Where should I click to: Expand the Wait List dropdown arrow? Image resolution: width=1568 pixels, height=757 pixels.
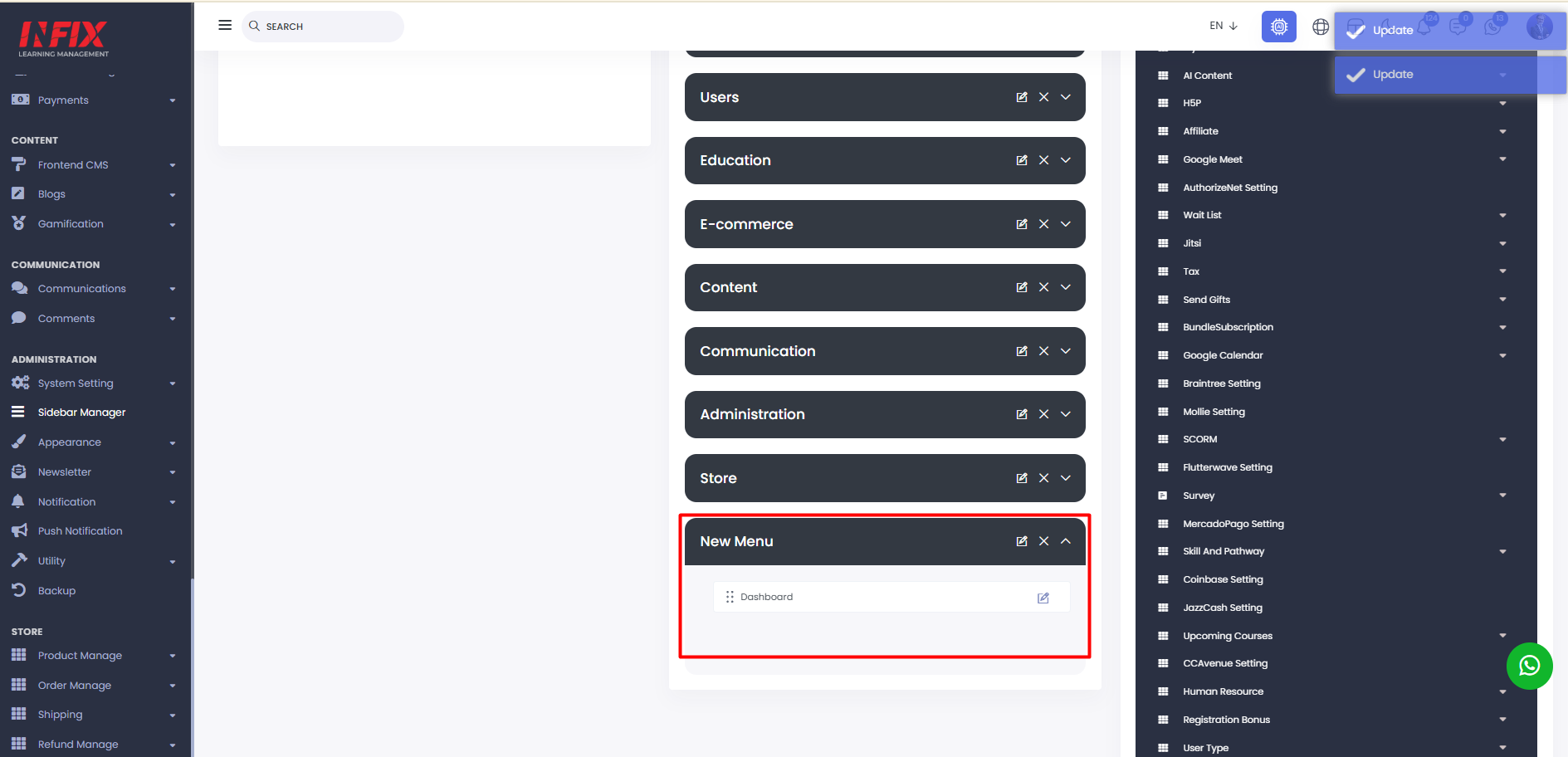pyautogui.click(x=1502, y=216)
